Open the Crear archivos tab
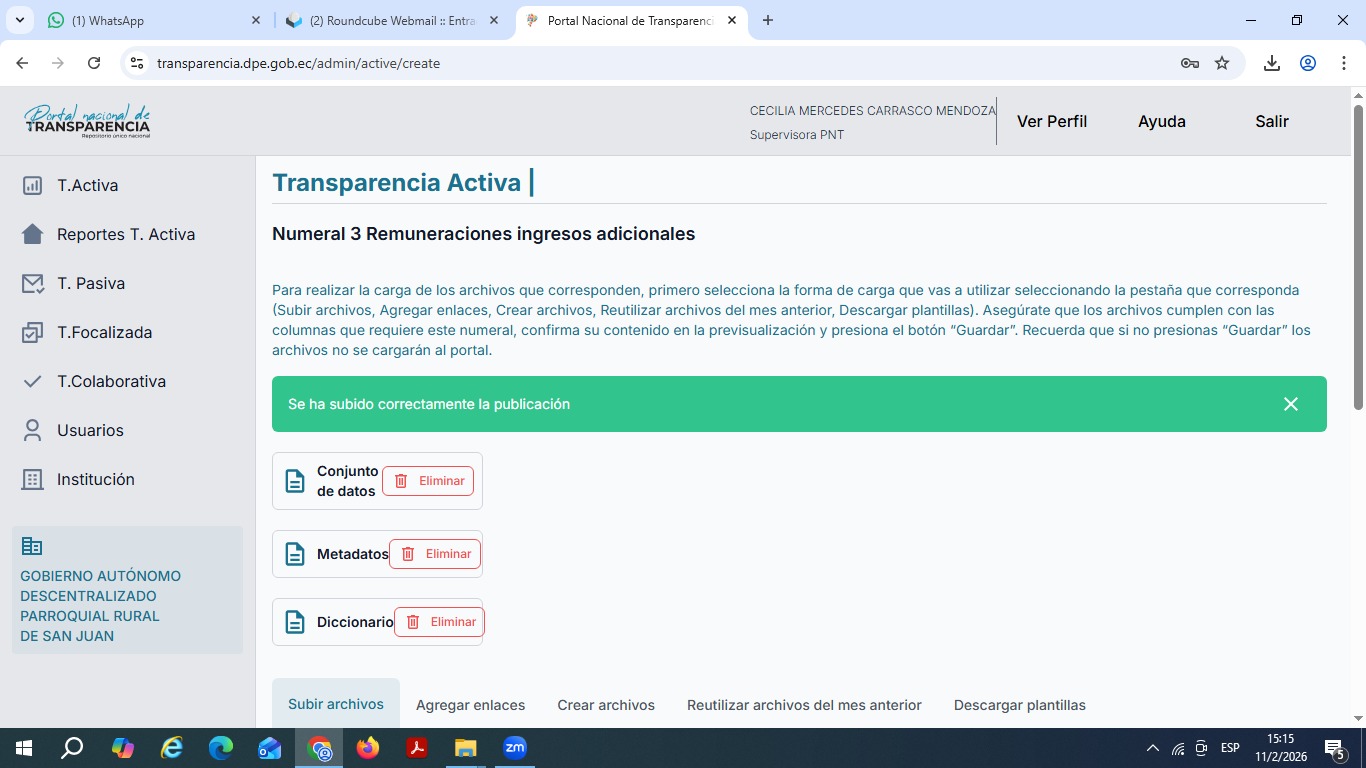Image resolution: width=1366 pixels, height=768 pixels. [606, 705]
